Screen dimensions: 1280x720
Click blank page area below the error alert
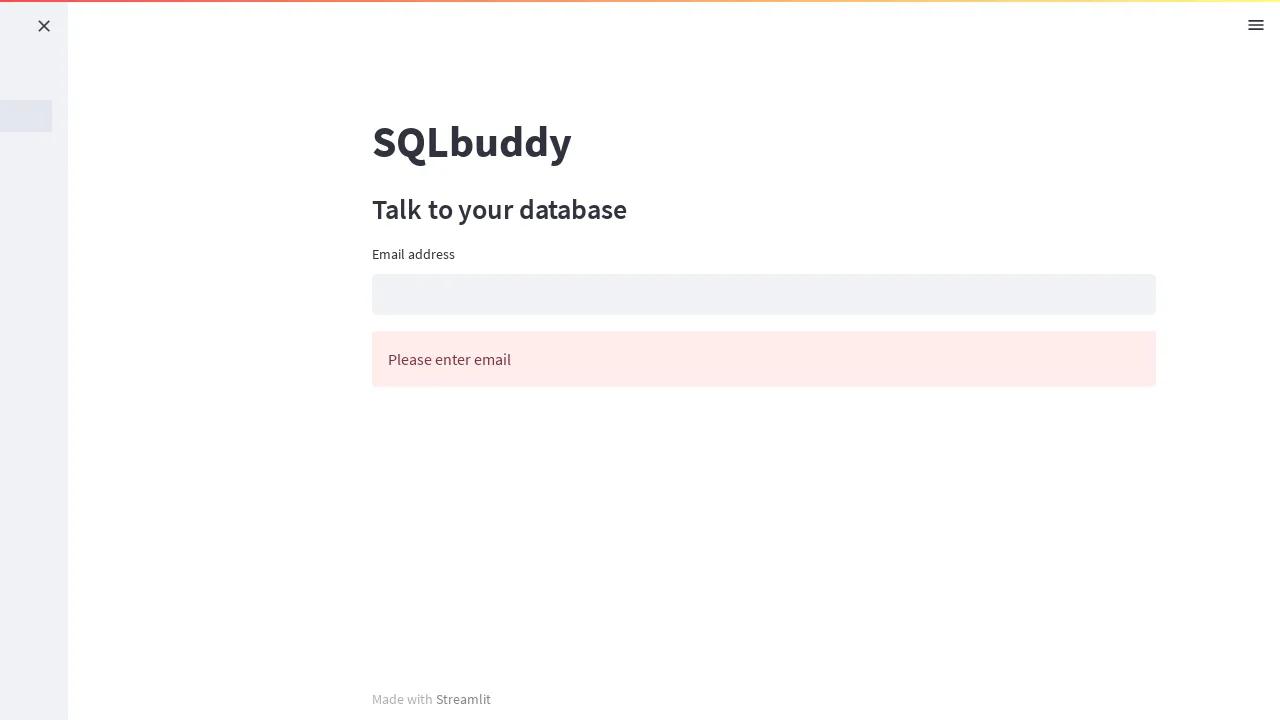click(x=763, y=520)
